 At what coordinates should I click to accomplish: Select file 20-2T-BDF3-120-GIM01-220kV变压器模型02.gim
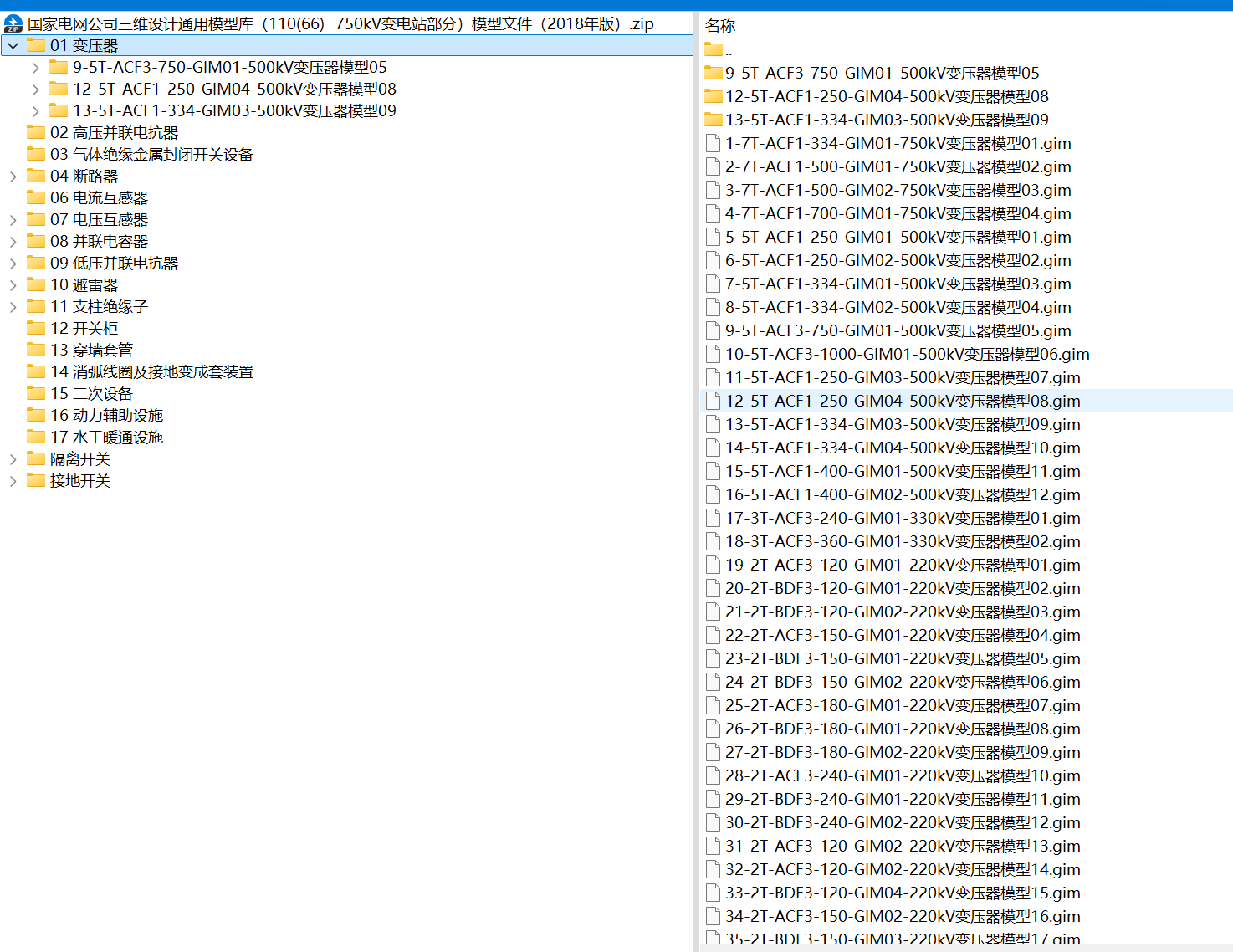tap(903, 588)
